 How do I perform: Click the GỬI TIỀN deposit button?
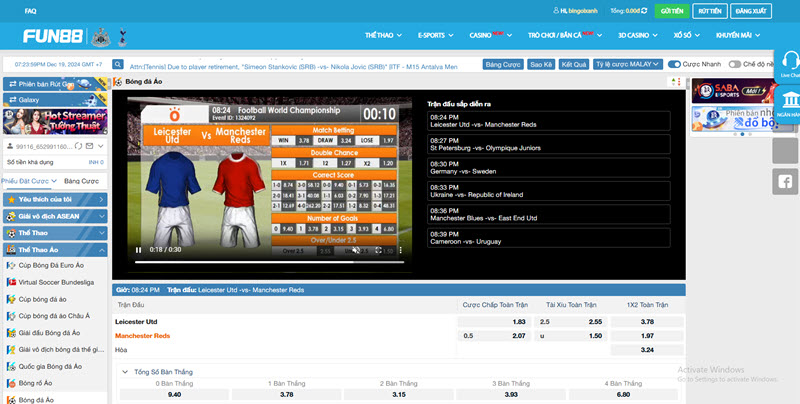pyautogui.click(x=672, y=11)
